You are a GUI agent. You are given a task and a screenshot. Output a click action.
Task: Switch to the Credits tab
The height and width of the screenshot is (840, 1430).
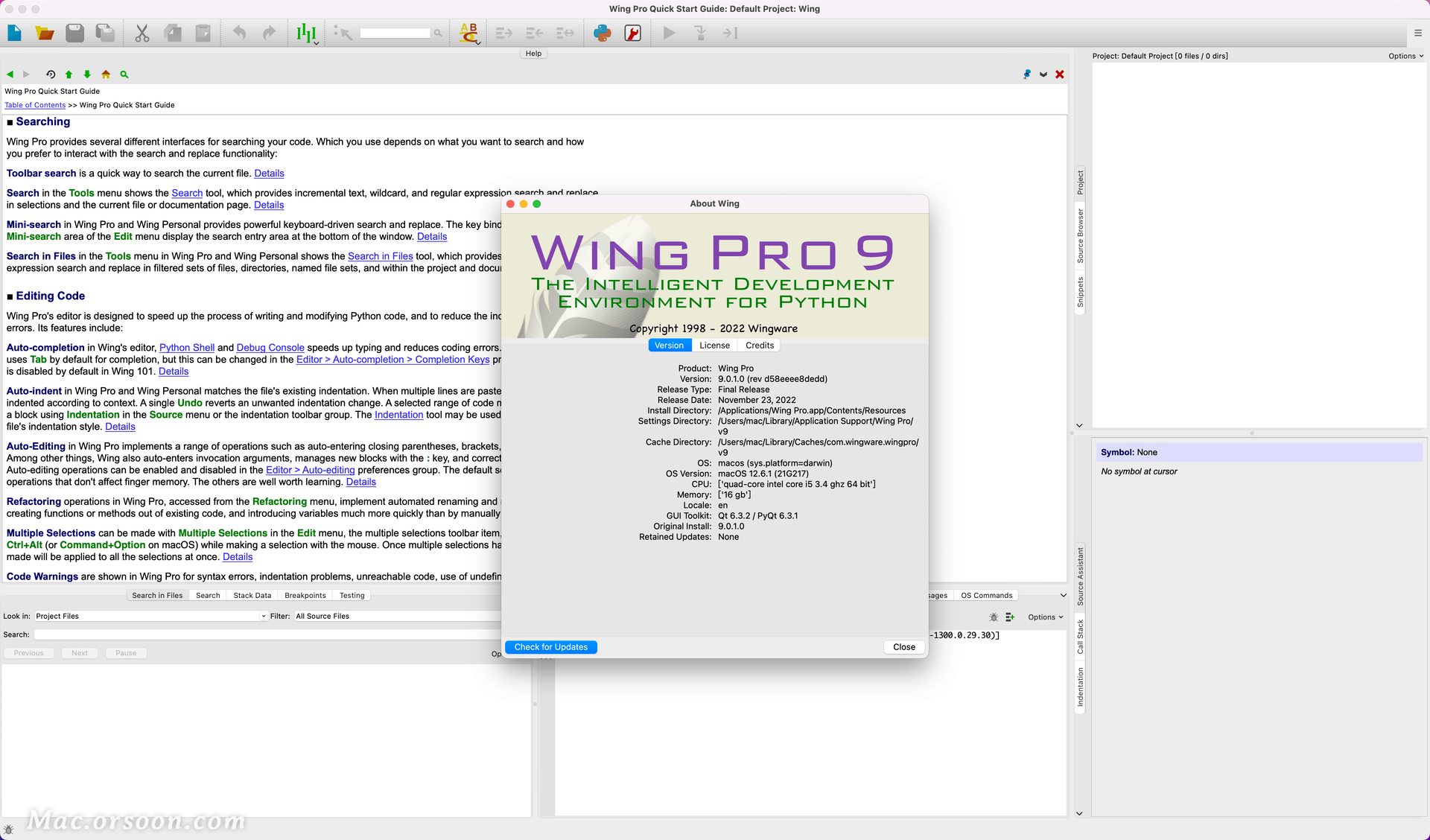click(x=760, y=345)
